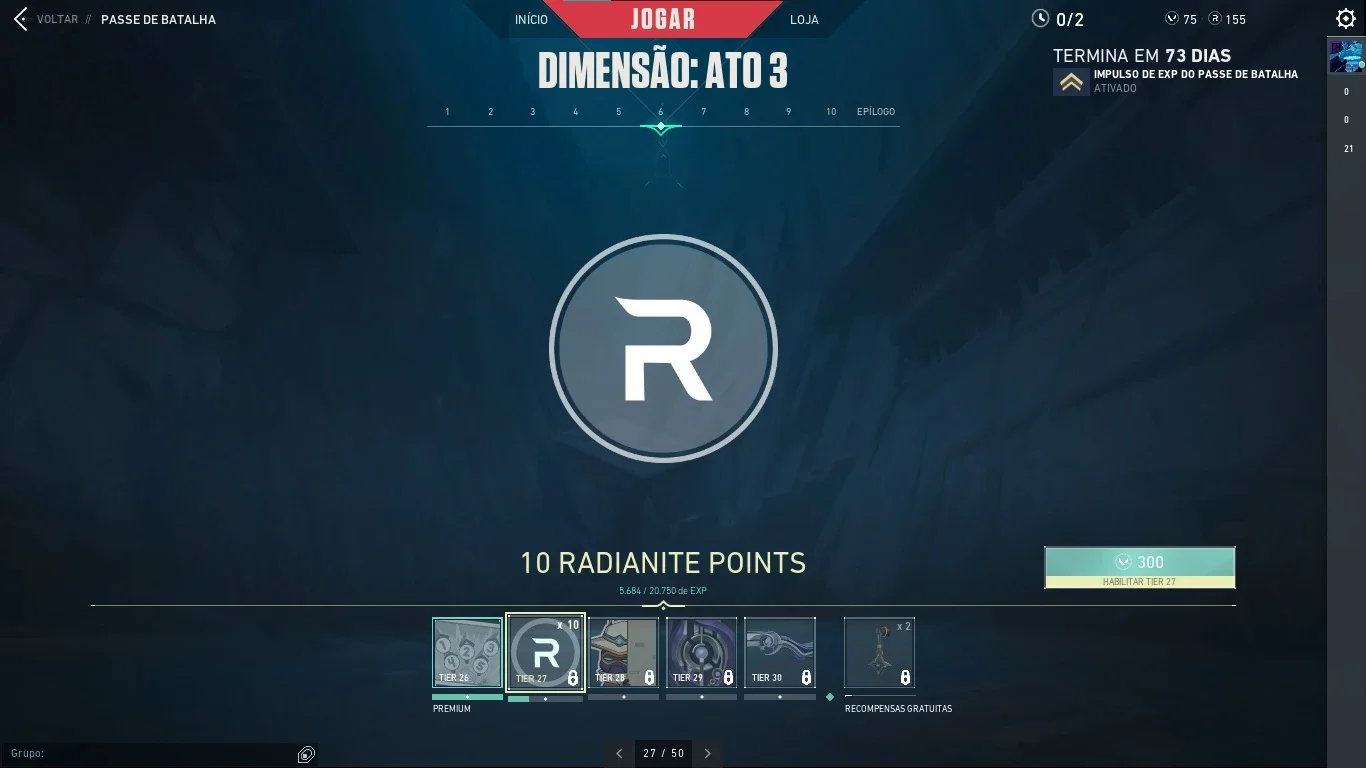The image size is (1366, 768).
Task: Open the INÍCIO tab
Action: pos(531,20)
